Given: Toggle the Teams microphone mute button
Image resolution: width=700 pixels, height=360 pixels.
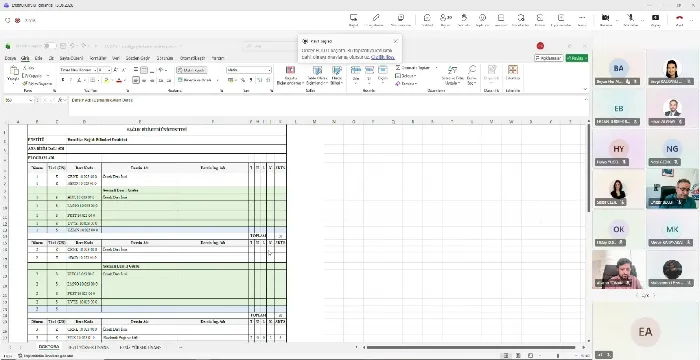Looking at the screenshot, I should [x=630, y=18].
